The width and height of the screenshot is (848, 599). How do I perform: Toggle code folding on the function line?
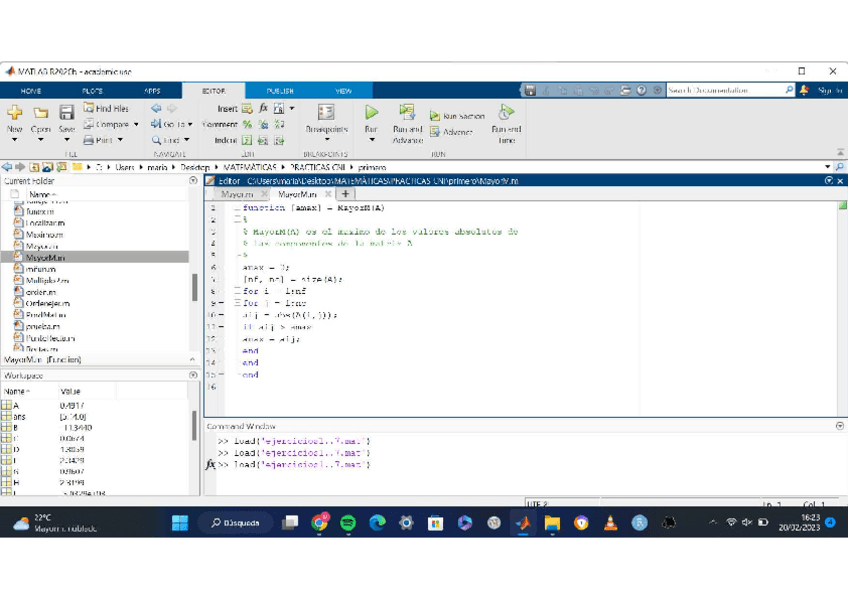click(x=237, y=209)
